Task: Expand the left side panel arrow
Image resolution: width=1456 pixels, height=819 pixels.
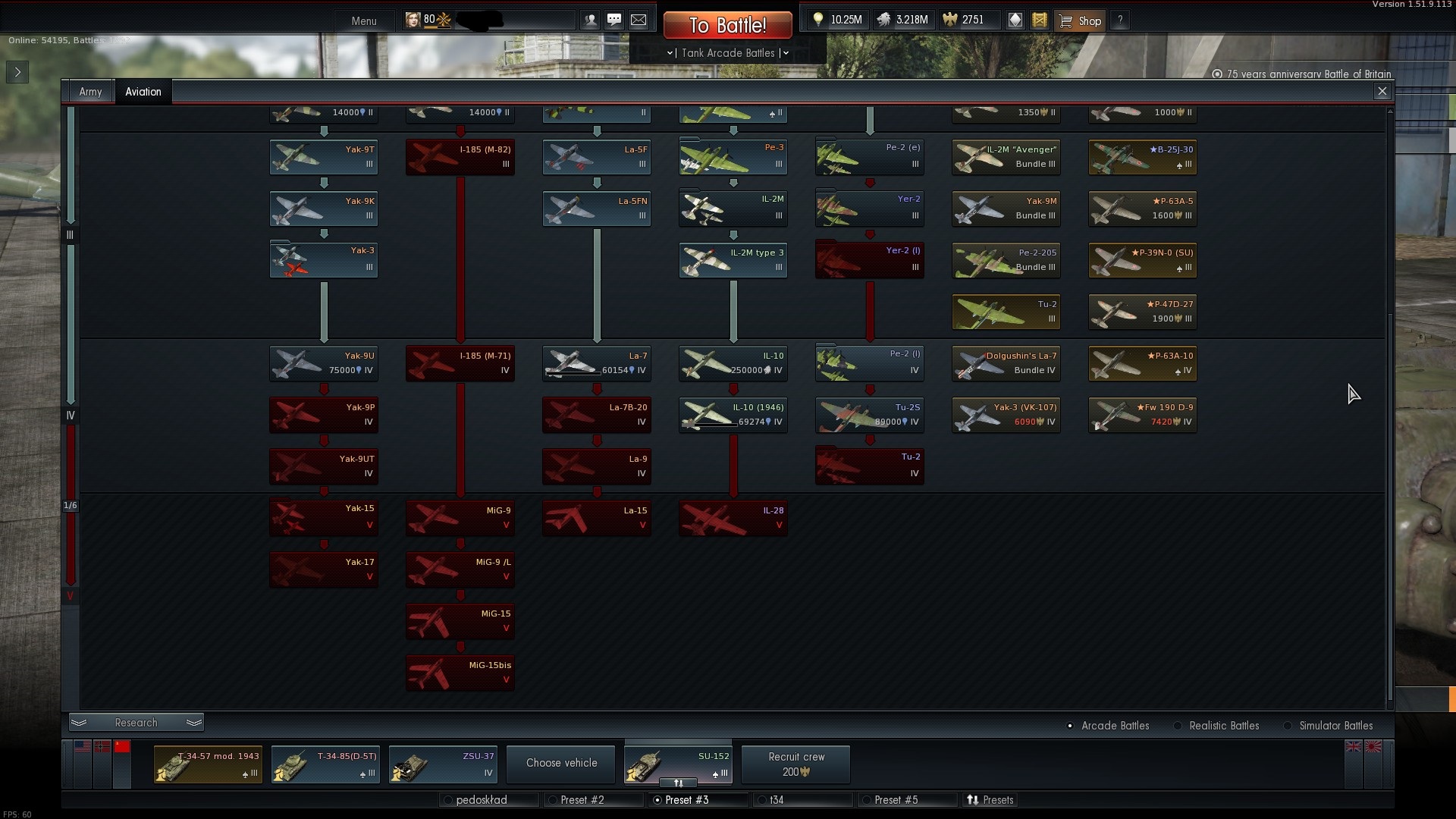Action: tap(17, 72)
